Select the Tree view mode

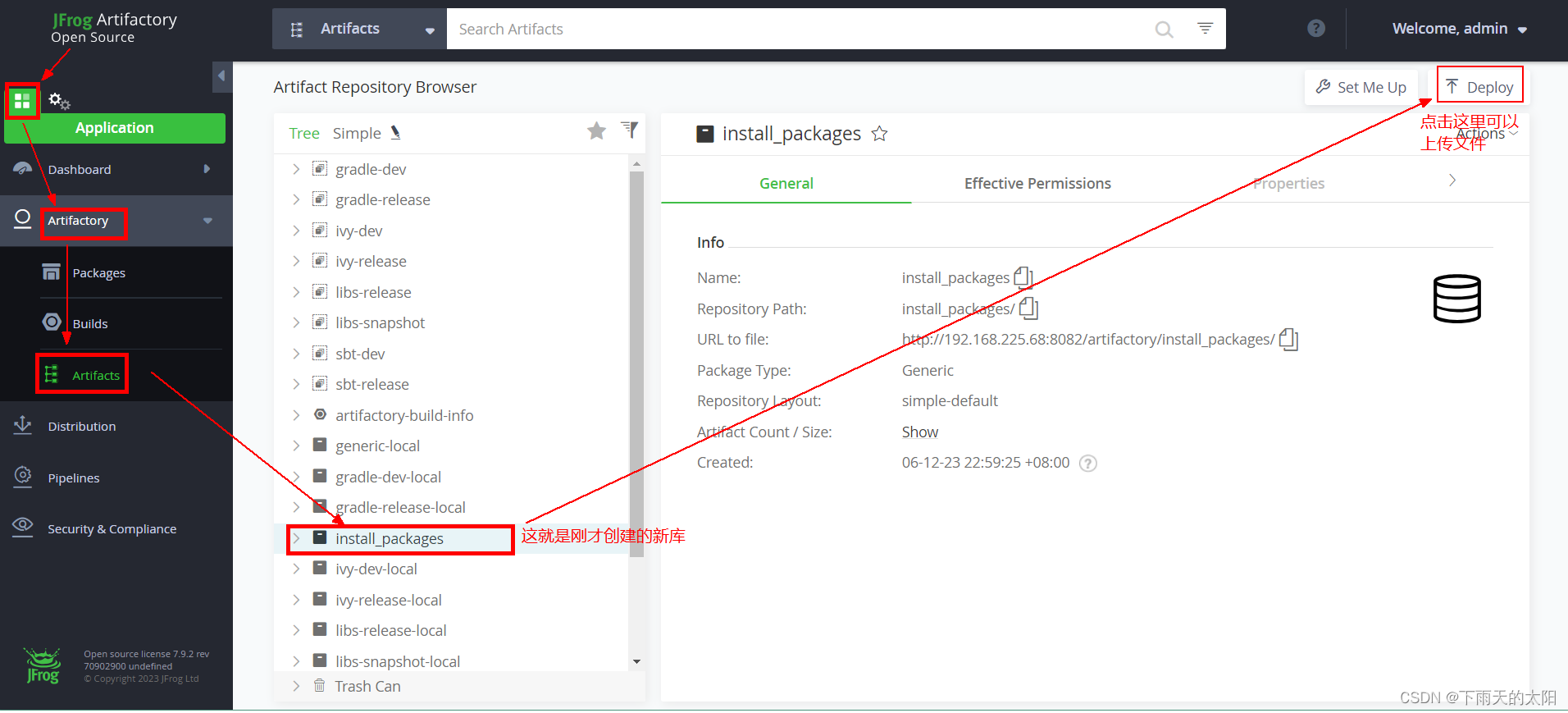(x=303, y=133)
